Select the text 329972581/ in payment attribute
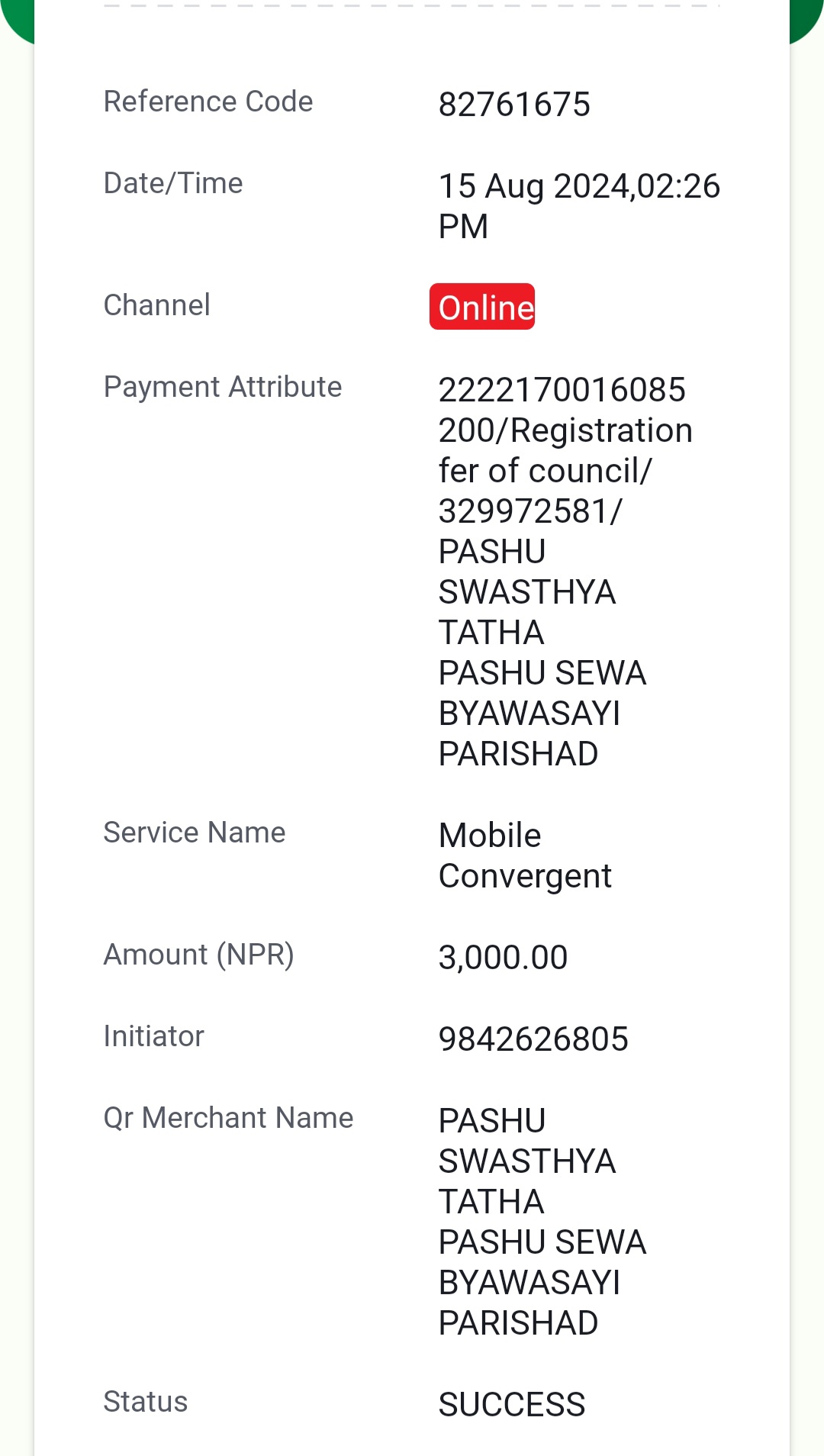The width and height of the screenshot is (824, 1456). (530, 511)
